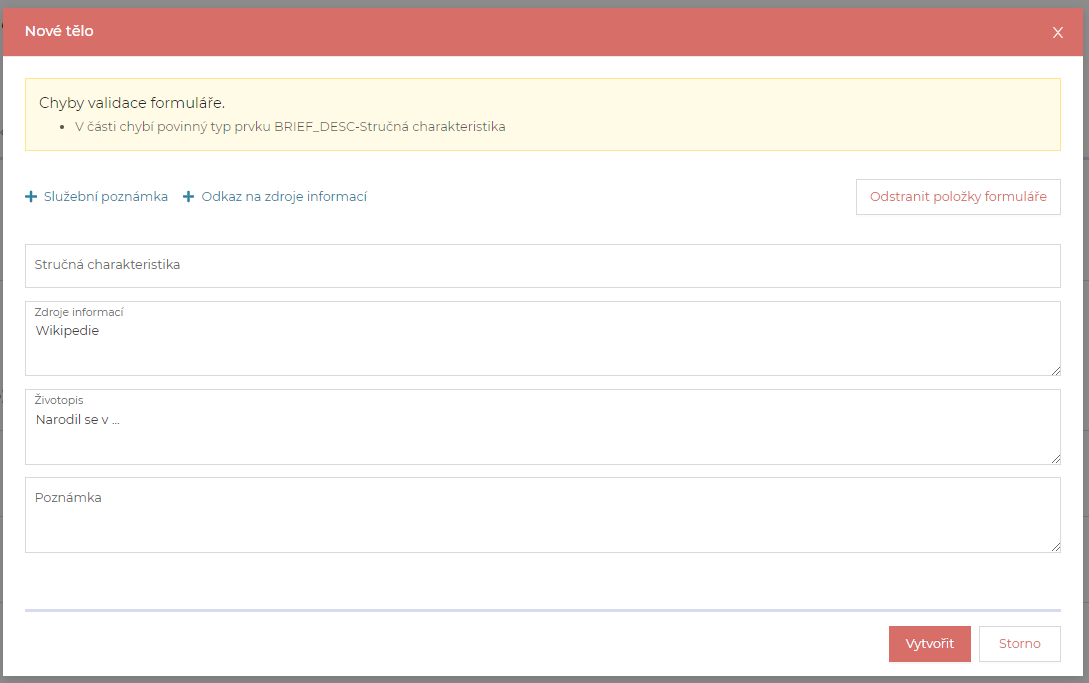Add a Služební poznámka field

click(x=105, y=197)
